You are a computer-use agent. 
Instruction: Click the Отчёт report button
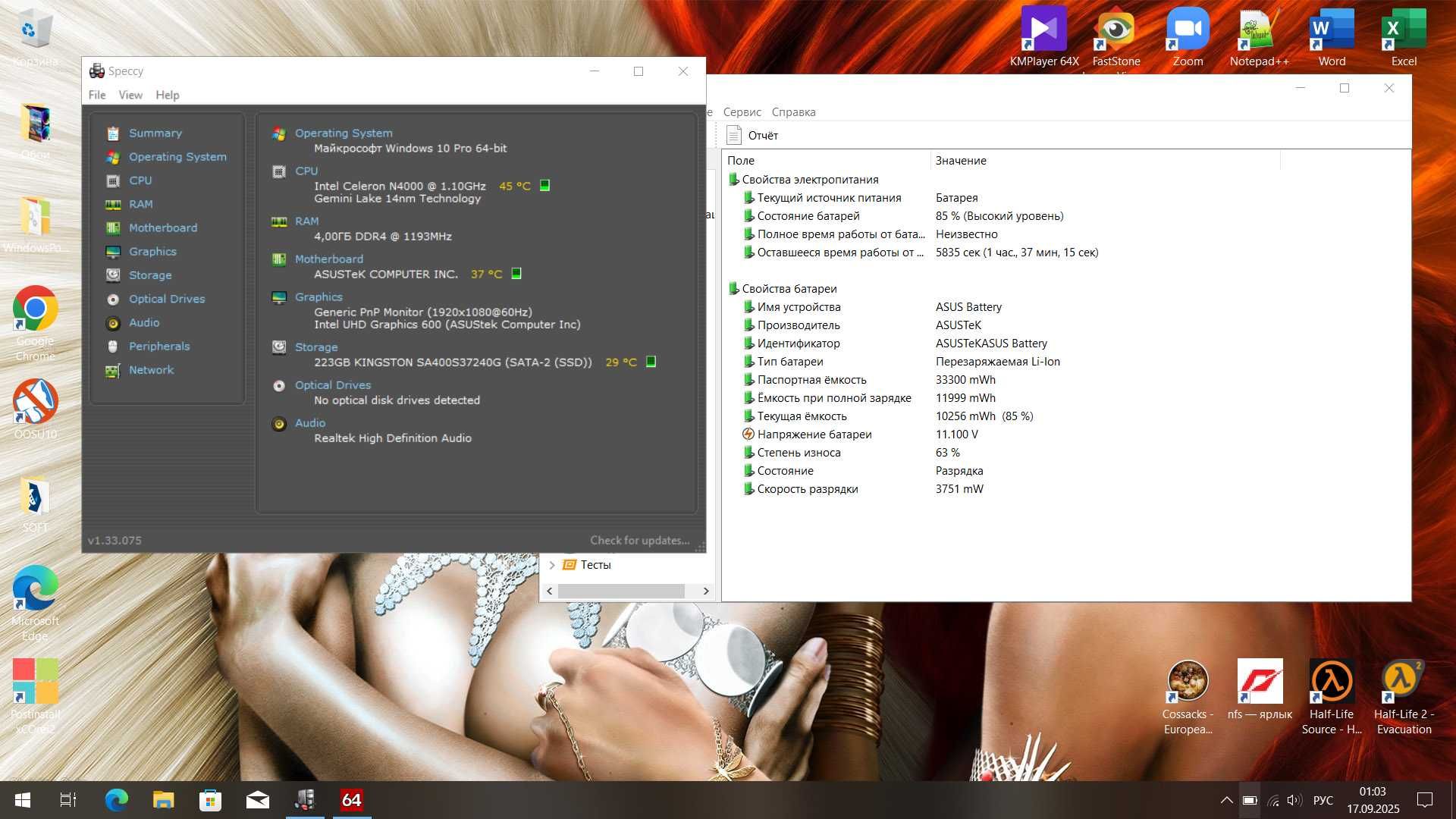[x=753, y=135]
